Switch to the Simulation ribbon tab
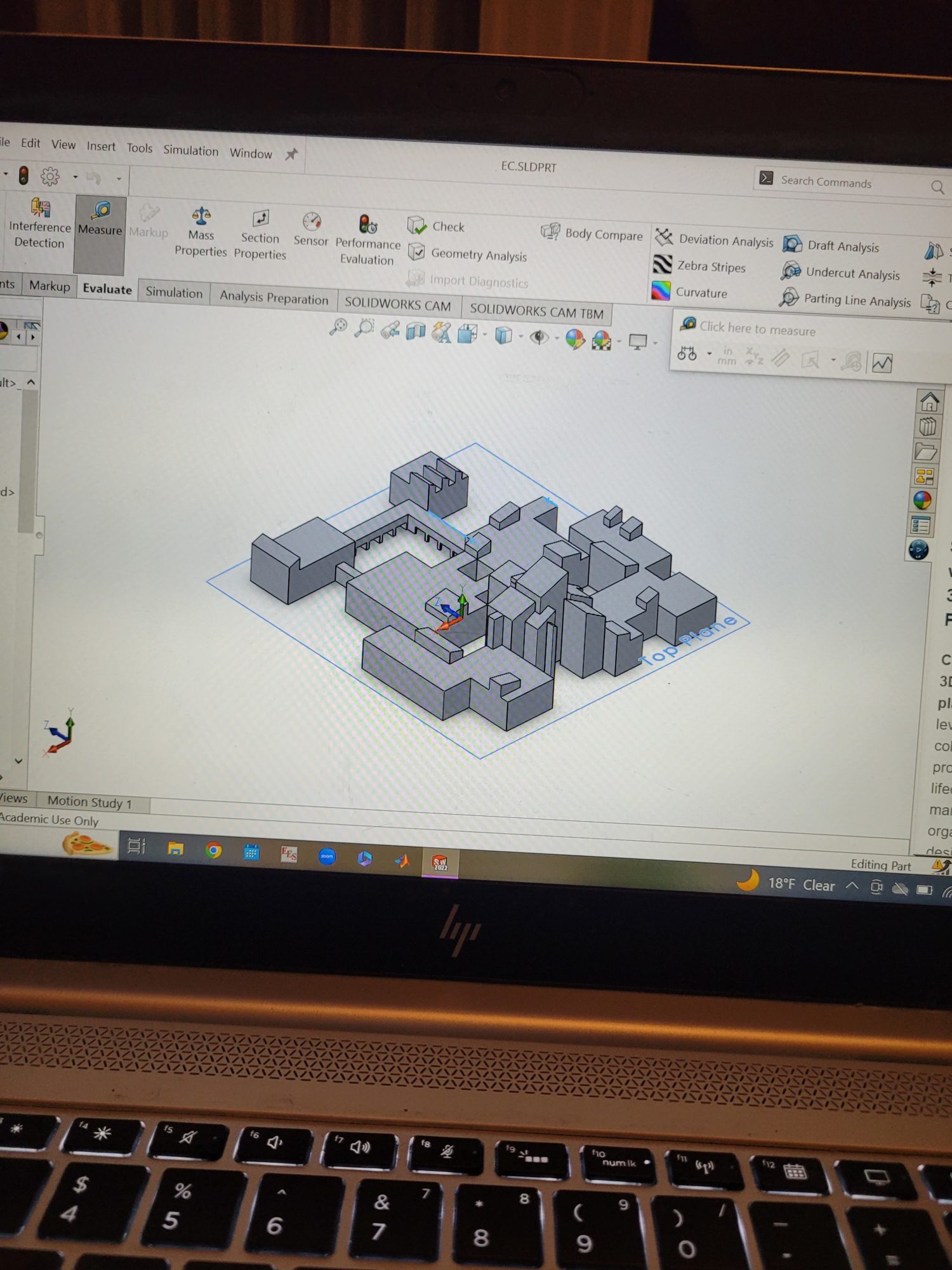952x1270 pixels. click(x=174, y=292)
